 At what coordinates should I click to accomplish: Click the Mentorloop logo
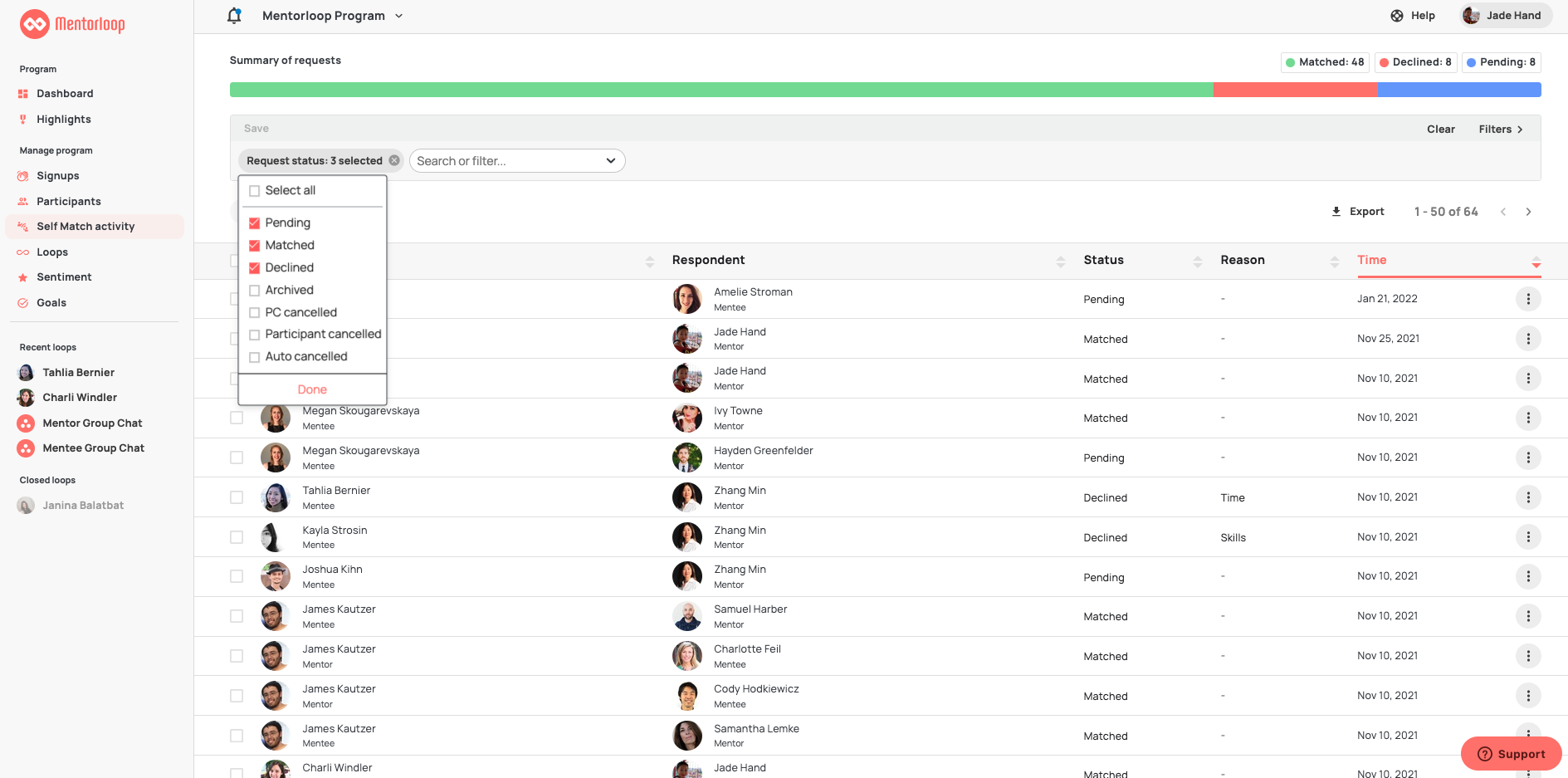[72, 24]
